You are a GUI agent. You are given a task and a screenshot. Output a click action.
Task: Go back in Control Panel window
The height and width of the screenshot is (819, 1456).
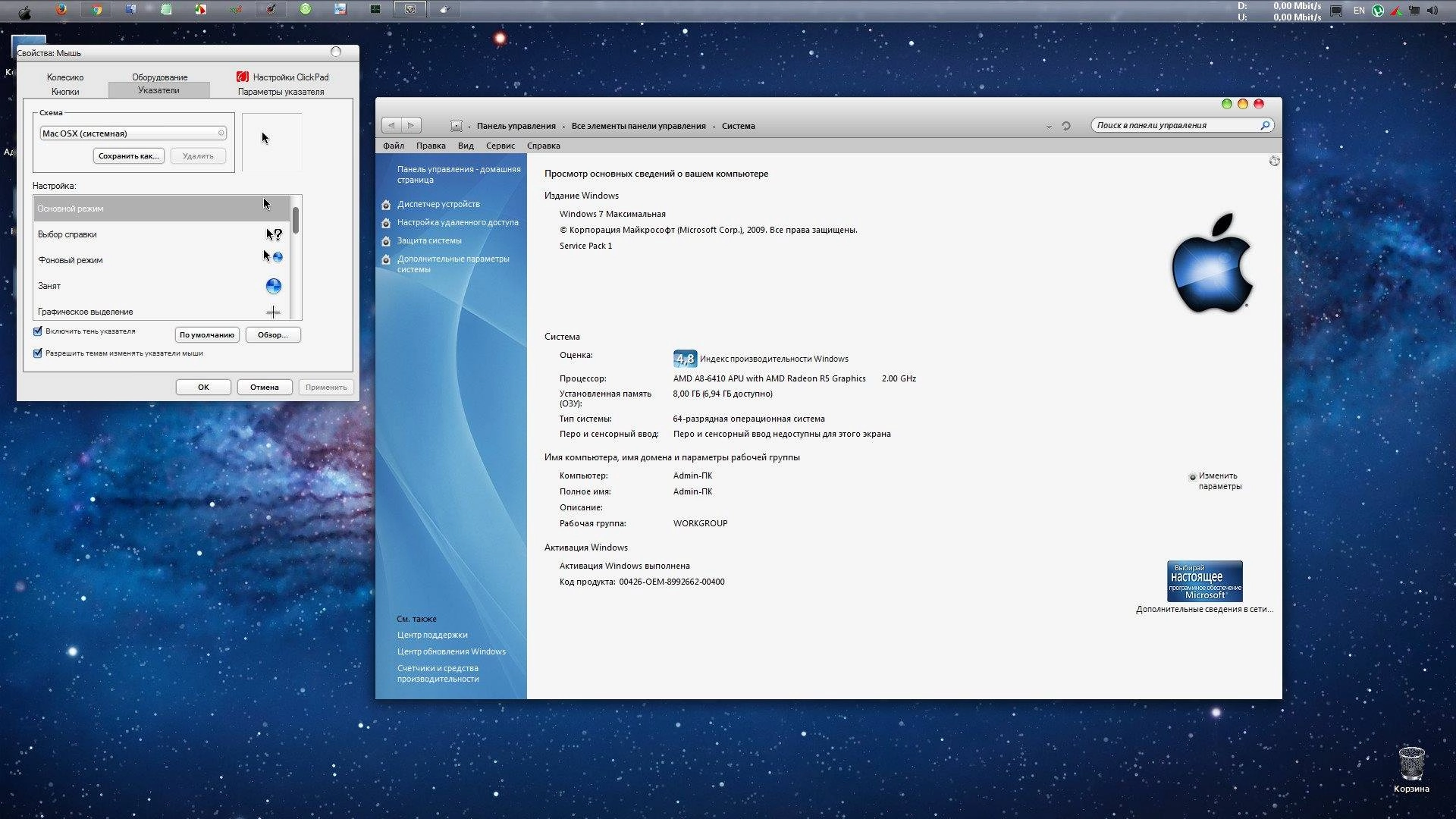pyautogui.click(x=391, y=125)
